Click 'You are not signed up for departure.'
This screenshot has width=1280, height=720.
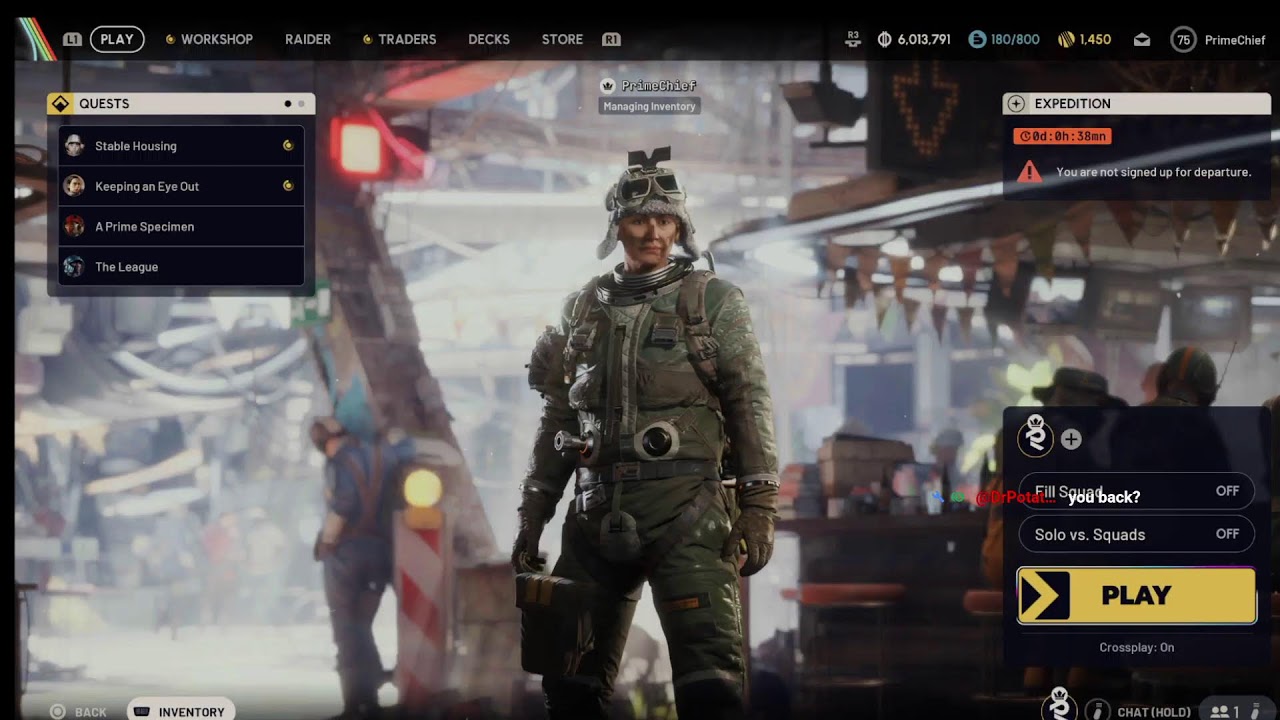(1154, 172)
